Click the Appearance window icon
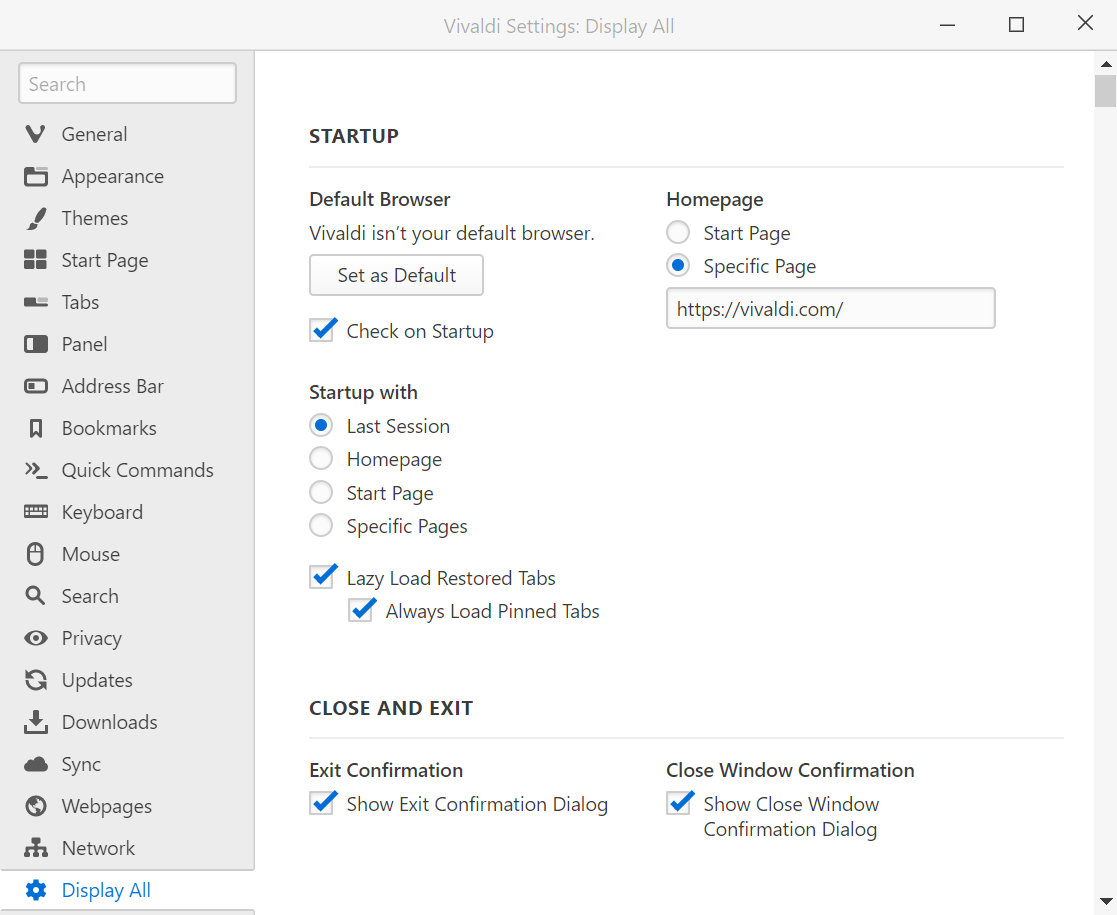Screen dimensions: 1117x915 point(36,176)
